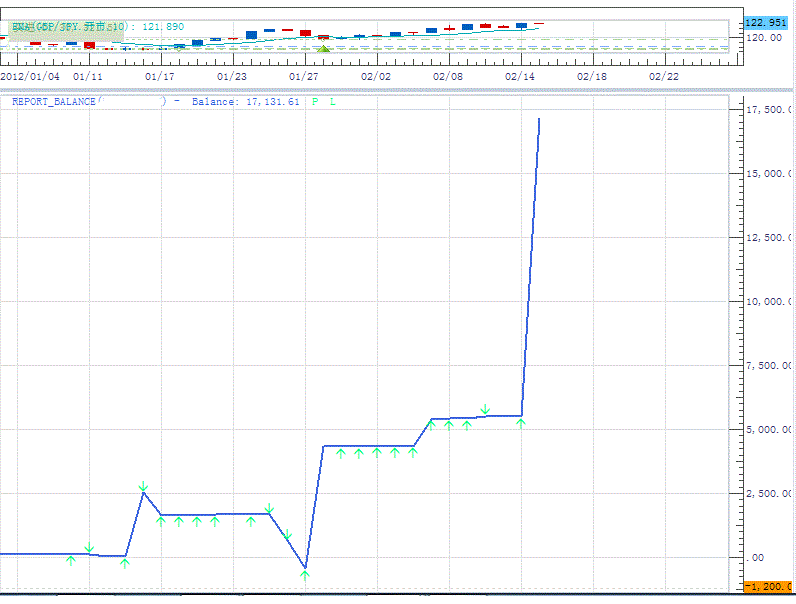This screenshot has width=796, height=604.
Task: Click the Balance 17,131.61 value text
Action: pos(245,102)
